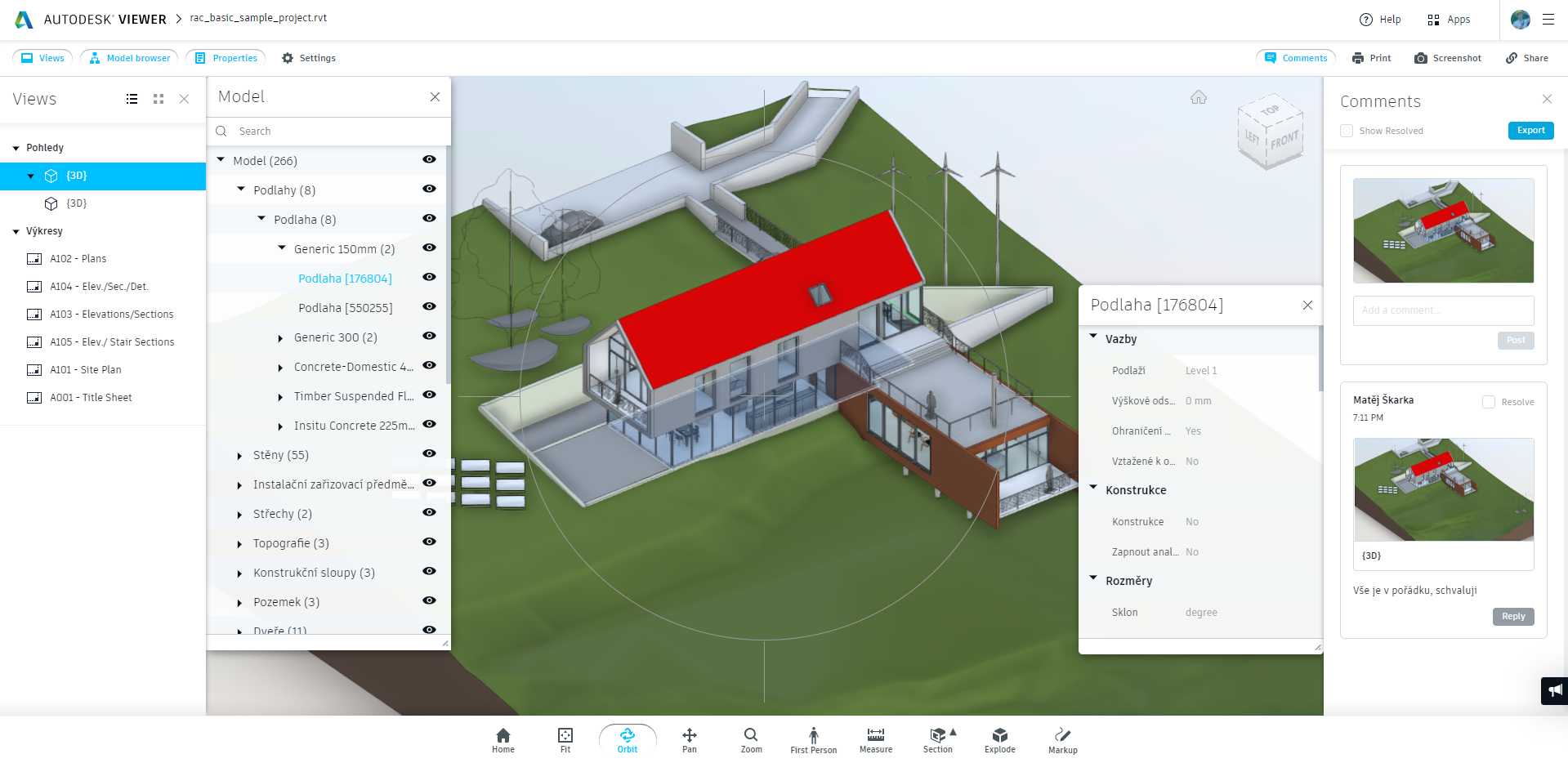Screen dimensions: 1568x763
Task: Click the Screenshot button
Action: pyautogui.click(x=1448, y=58)
